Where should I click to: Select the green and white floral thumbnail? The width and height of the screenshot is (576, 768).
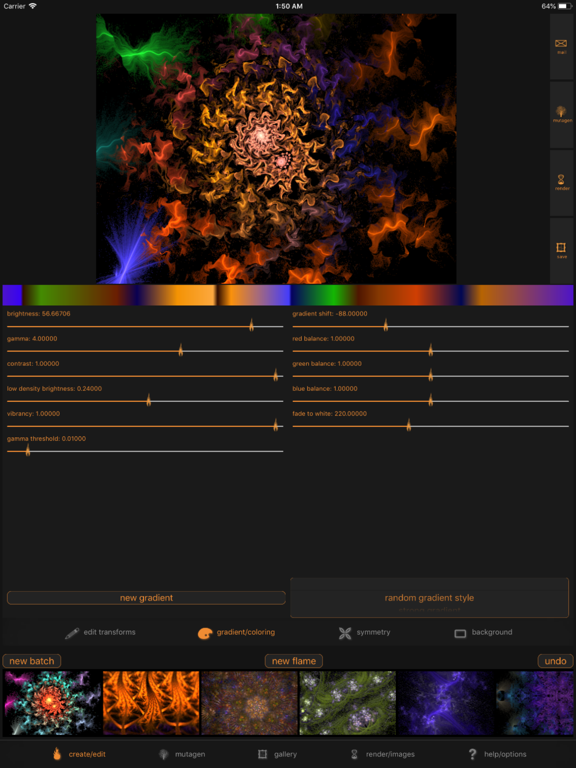[348, 703]
